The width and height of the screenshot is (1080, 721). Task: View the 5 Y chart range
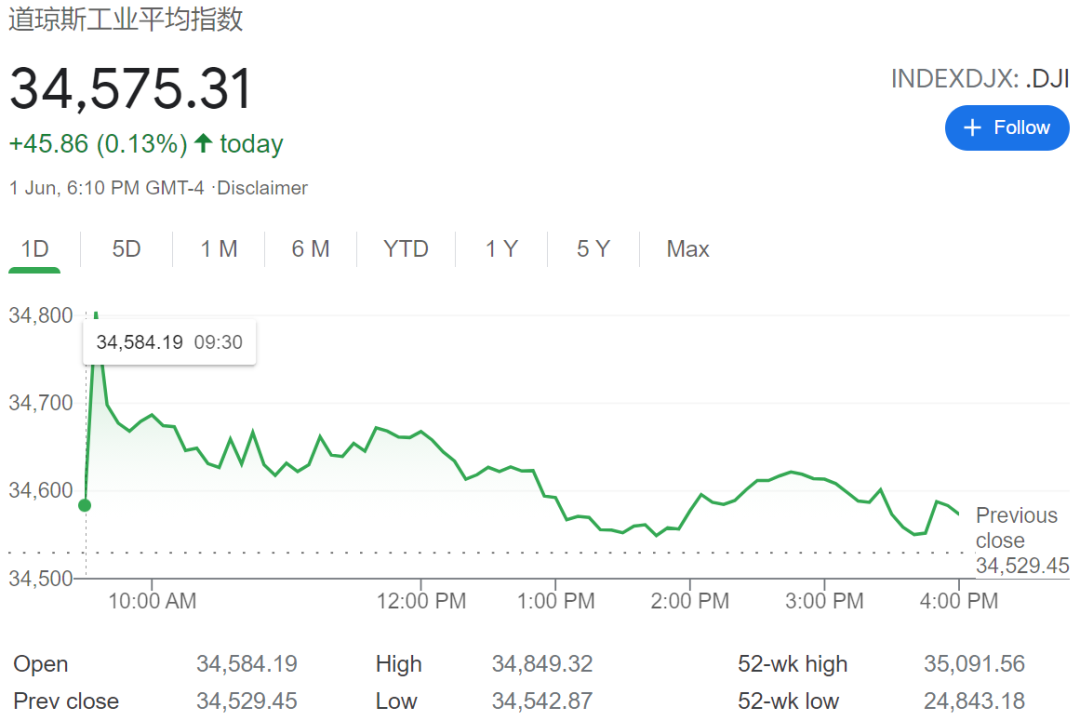click(593, 249)
